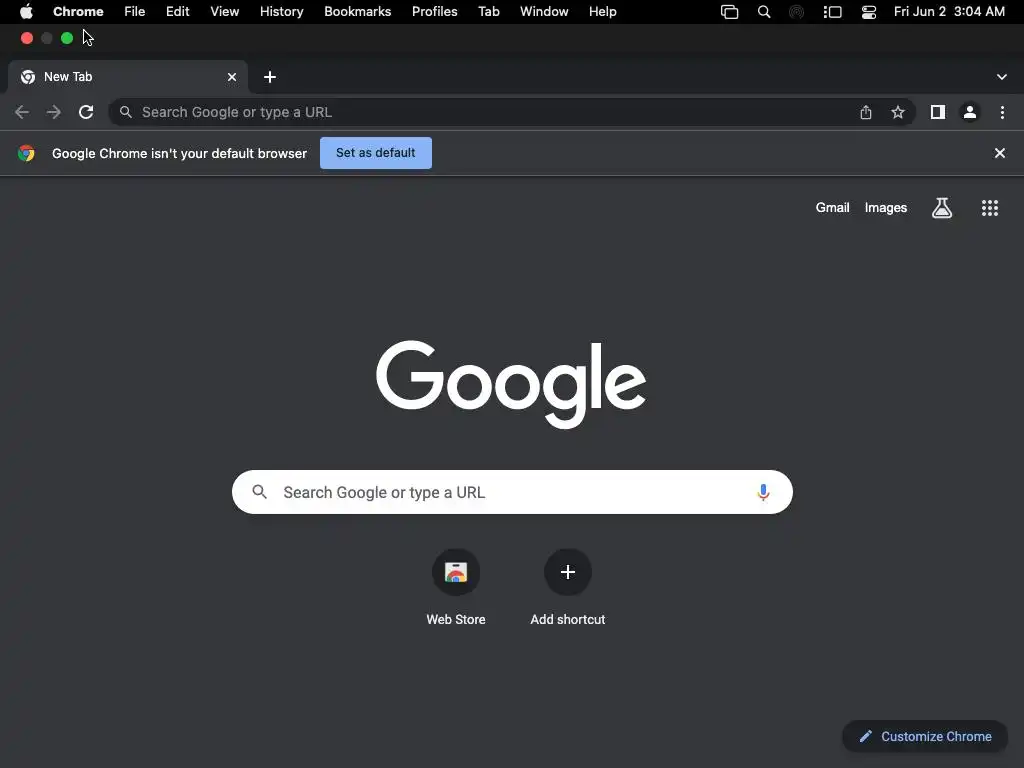Dismiss the default browser infobar
The image size is (1024, 768).
point(1000,153)
